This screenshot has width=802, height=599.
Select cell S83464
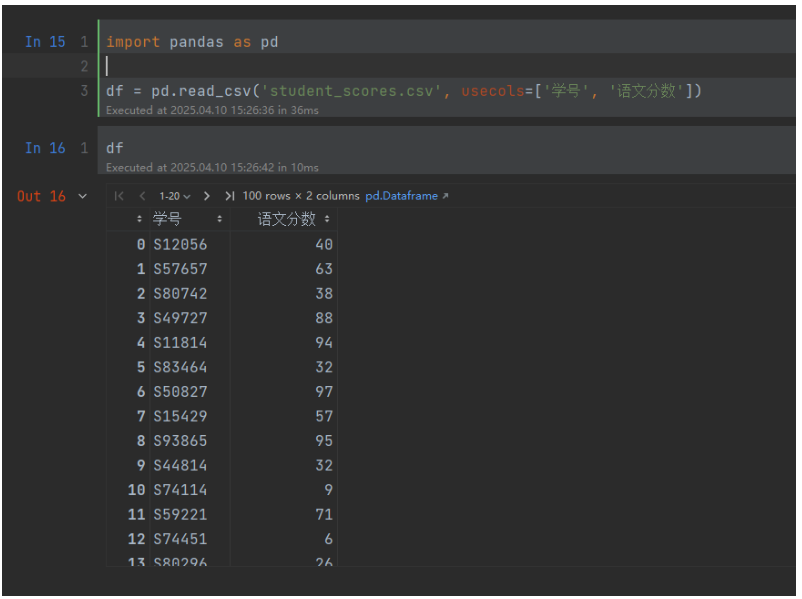(180, 368)
